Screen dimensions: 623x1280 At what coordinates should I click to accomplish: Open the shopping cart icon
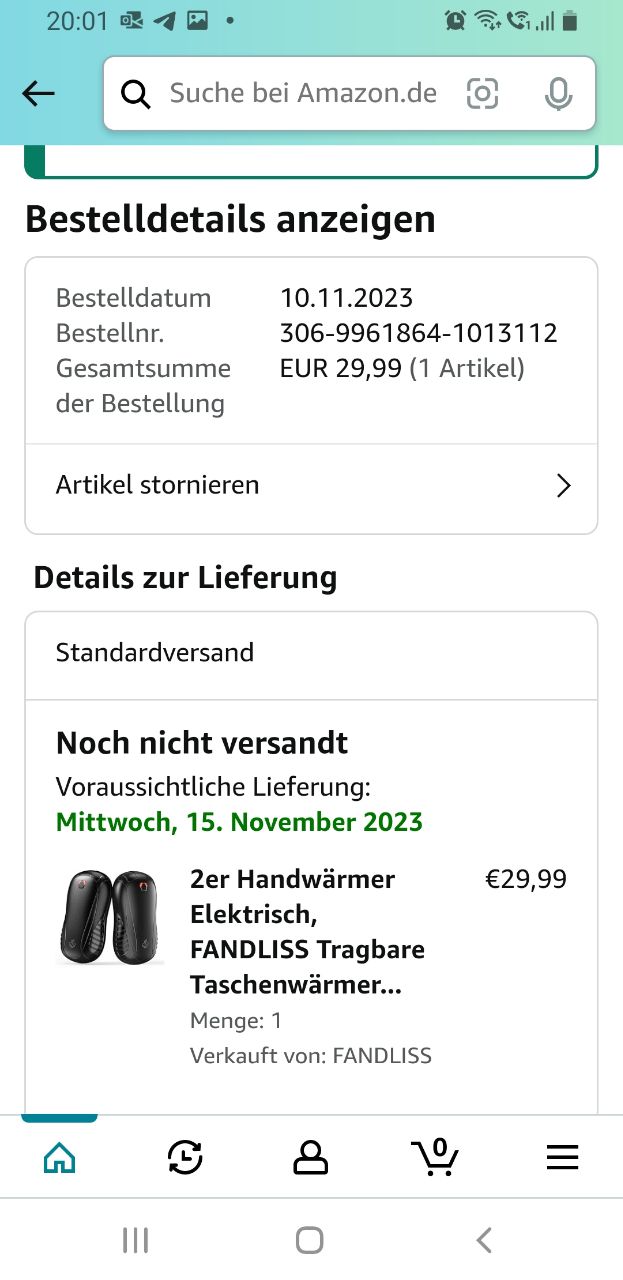tap(436, 1158)
